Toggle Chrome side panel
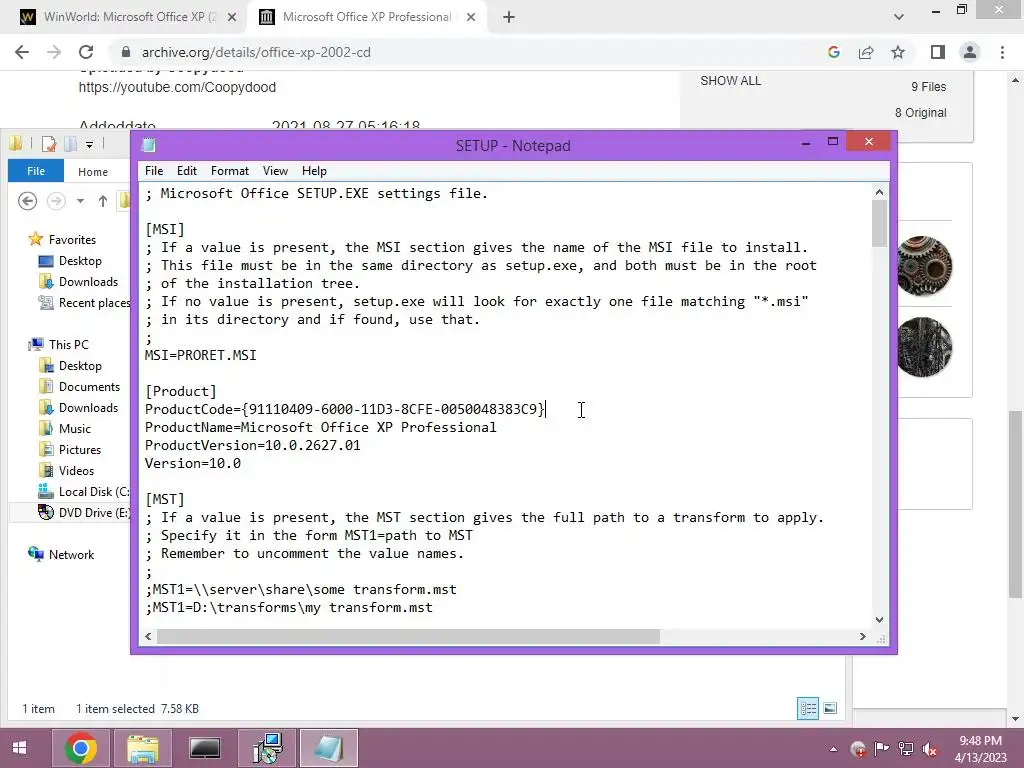This screenshot has height=768, width=1024. [x=938, y=52]
